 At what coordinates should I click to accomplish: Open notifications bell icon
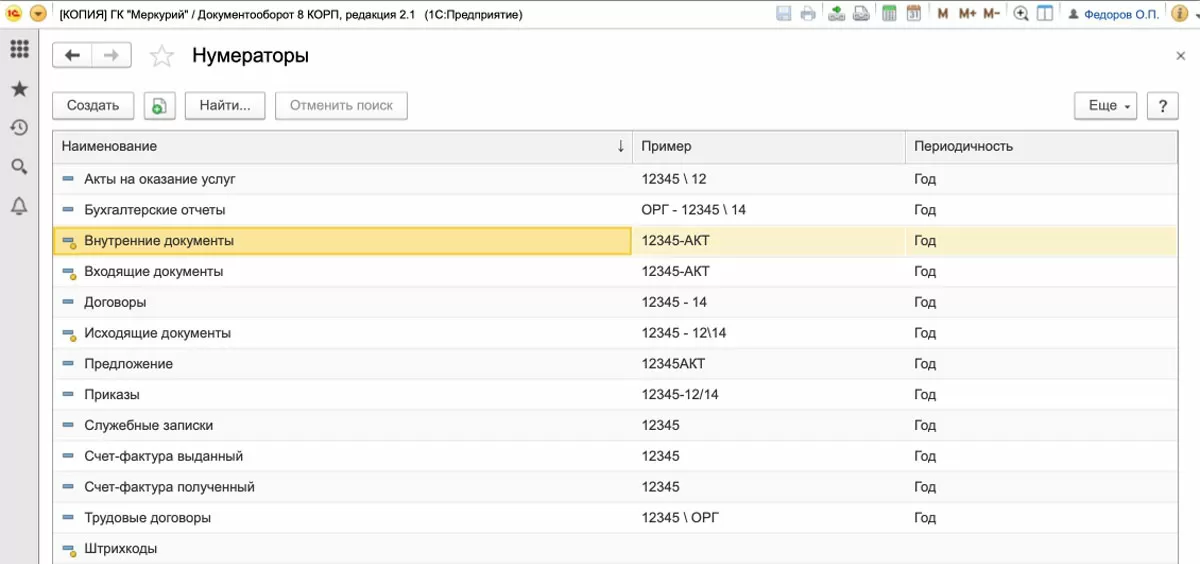coord(18,207)
